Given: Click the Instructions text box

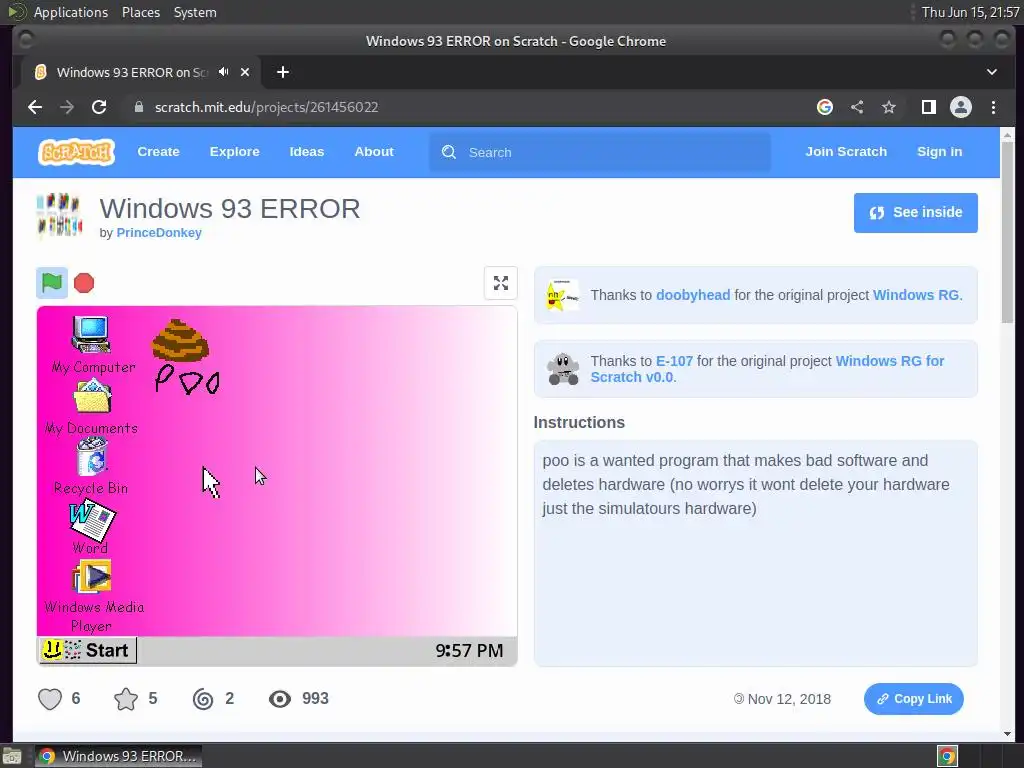Looking at the screenshot, I should (756, 553).
